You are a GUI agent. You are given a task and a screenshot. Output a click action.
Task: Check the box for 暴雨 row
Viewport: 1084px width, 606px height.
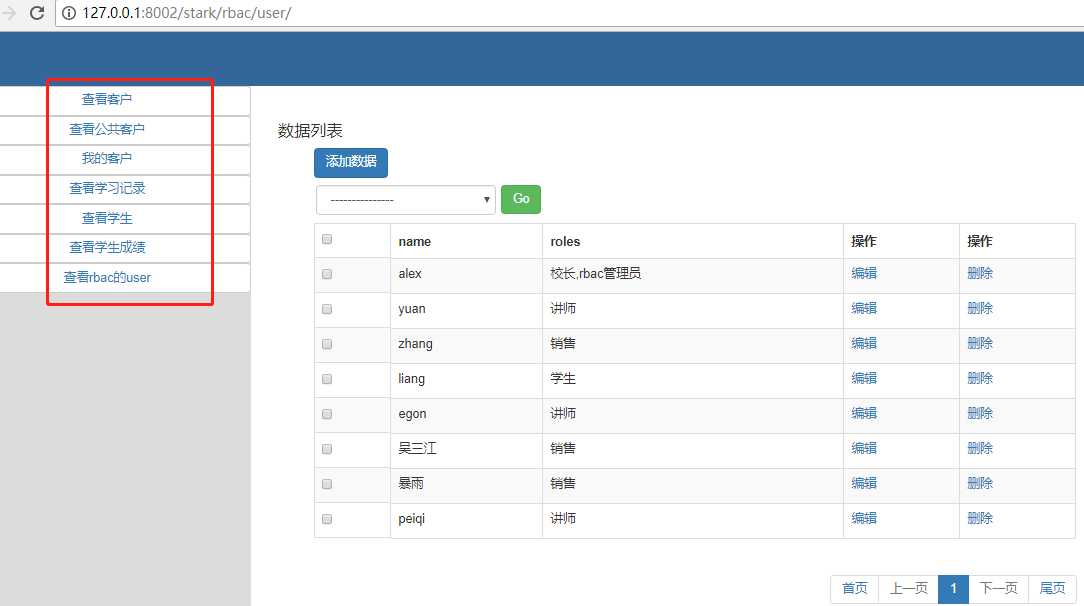(327, 484)
